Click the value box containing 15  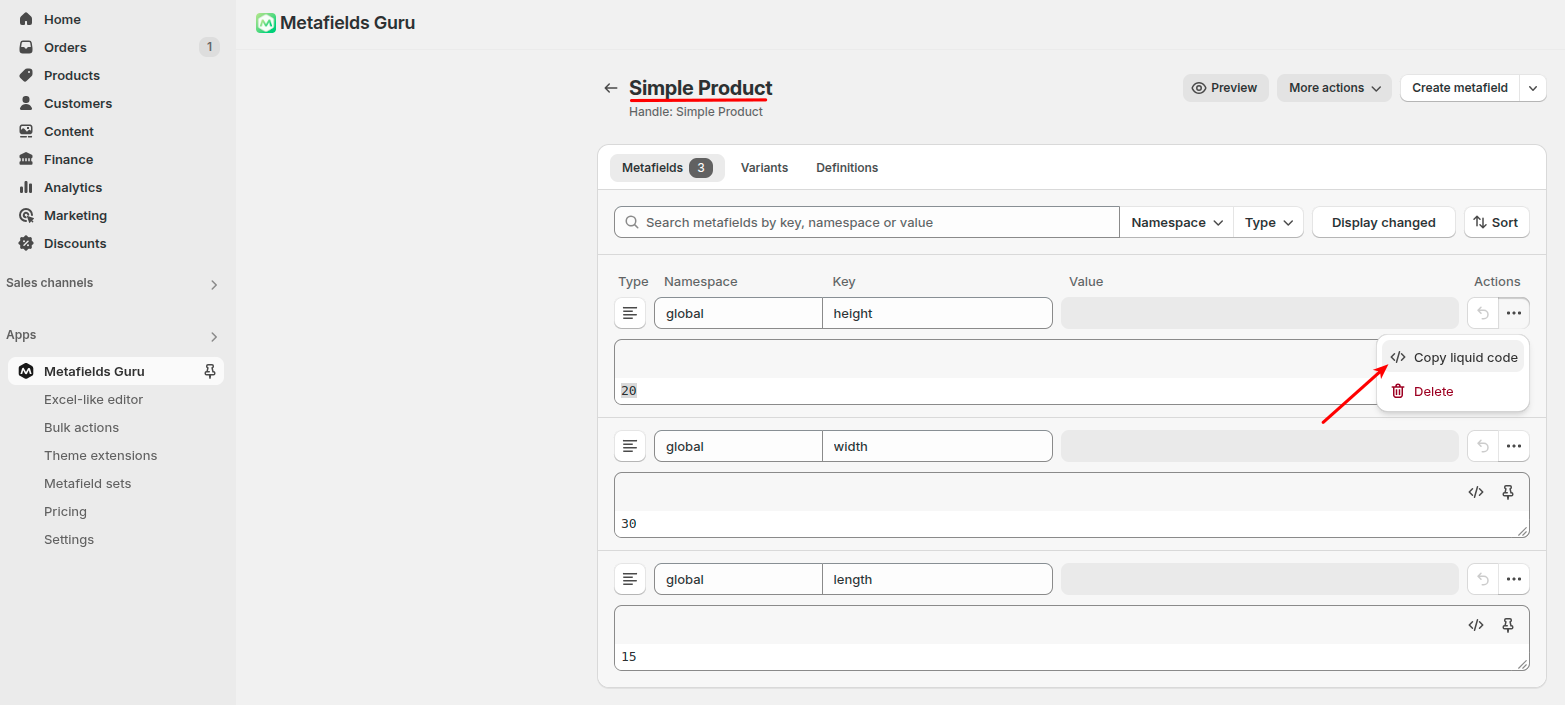(1072, 638)
